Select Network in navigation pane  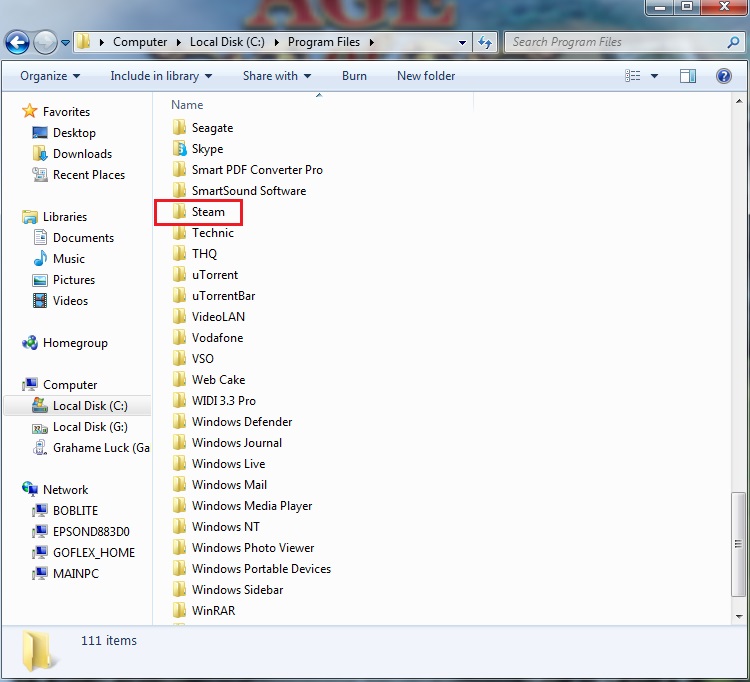66,490
